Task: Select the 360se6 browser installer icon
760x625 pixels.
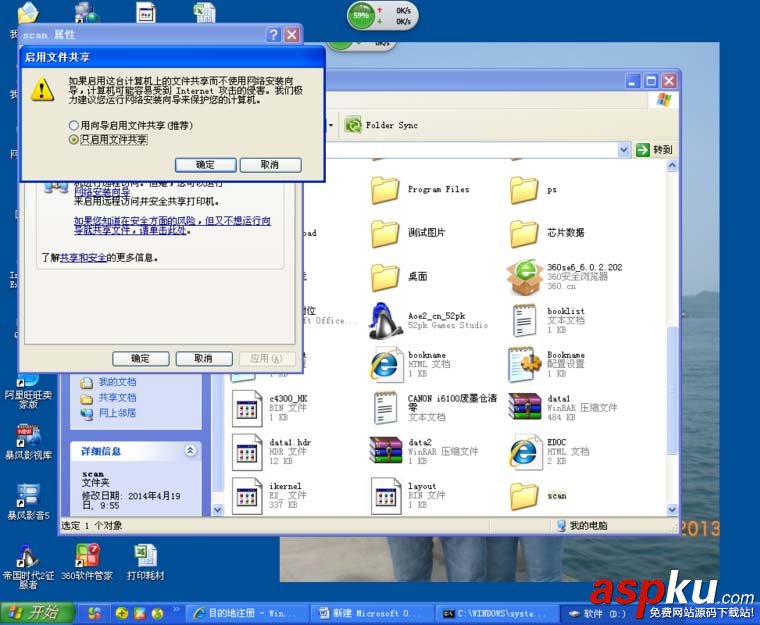Action: coord(523,277)
